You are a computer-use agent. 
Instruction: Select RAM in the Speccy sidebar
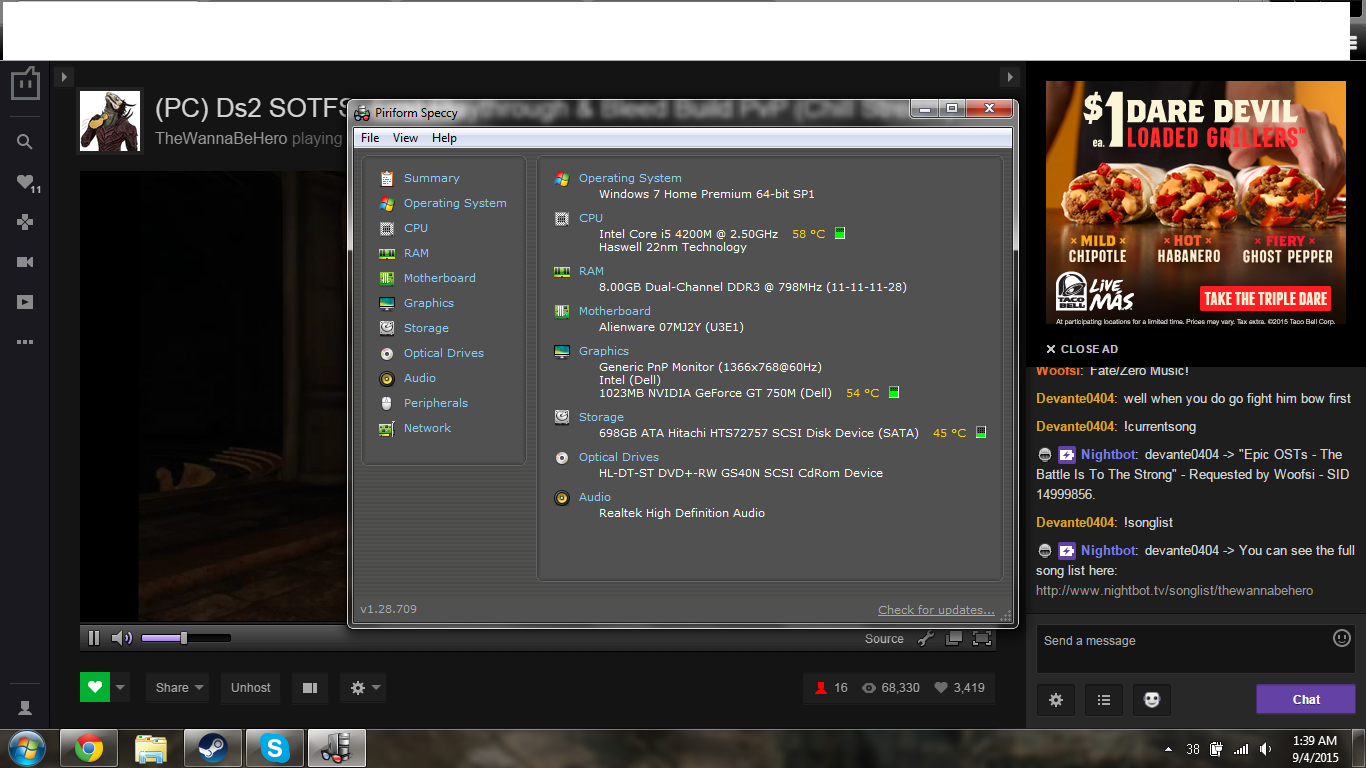click(416, 253)
